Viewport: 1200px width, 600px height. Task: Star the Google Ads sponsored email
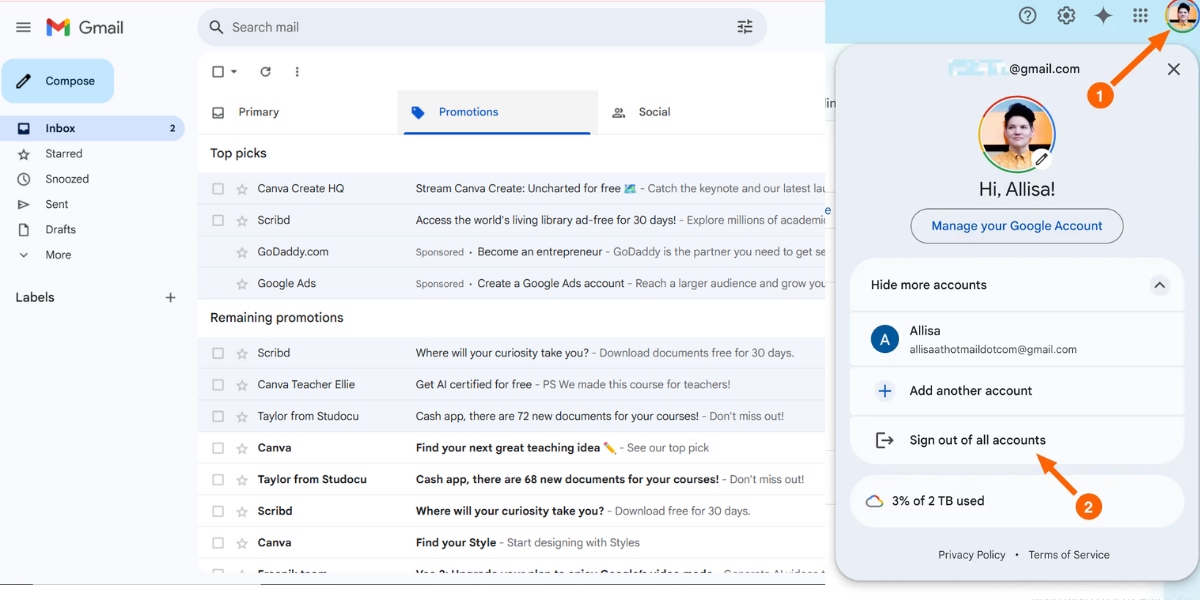[x=242, y=284]
